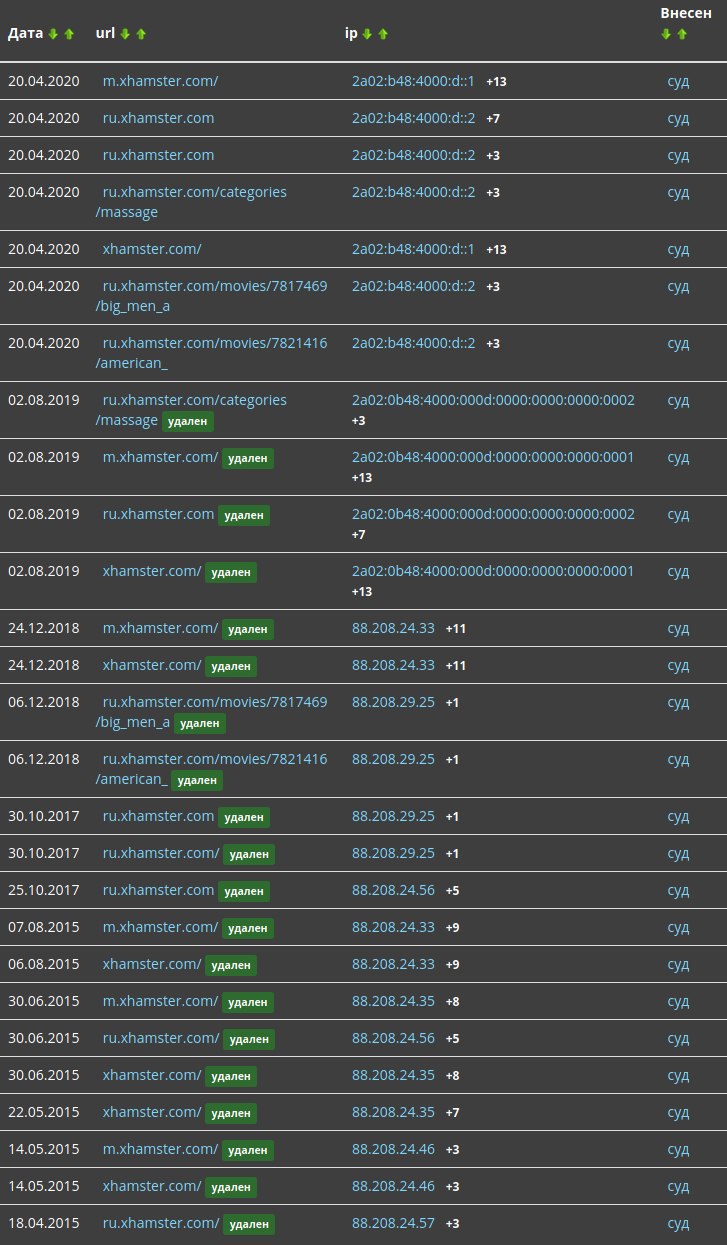Click IP 88.208.24.35 in the 22.05.2015 row
The width and height of the screenshot is (727, 1245).
click(x=393, y=1113)
